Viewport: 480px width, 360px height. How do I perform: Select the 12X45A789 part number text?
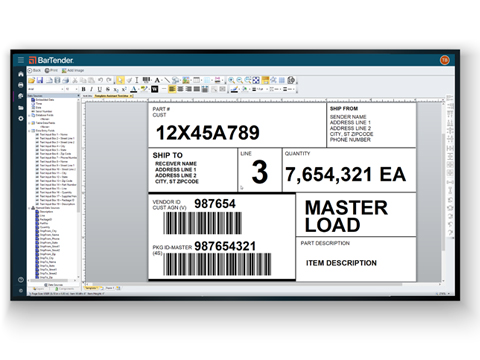208,133
